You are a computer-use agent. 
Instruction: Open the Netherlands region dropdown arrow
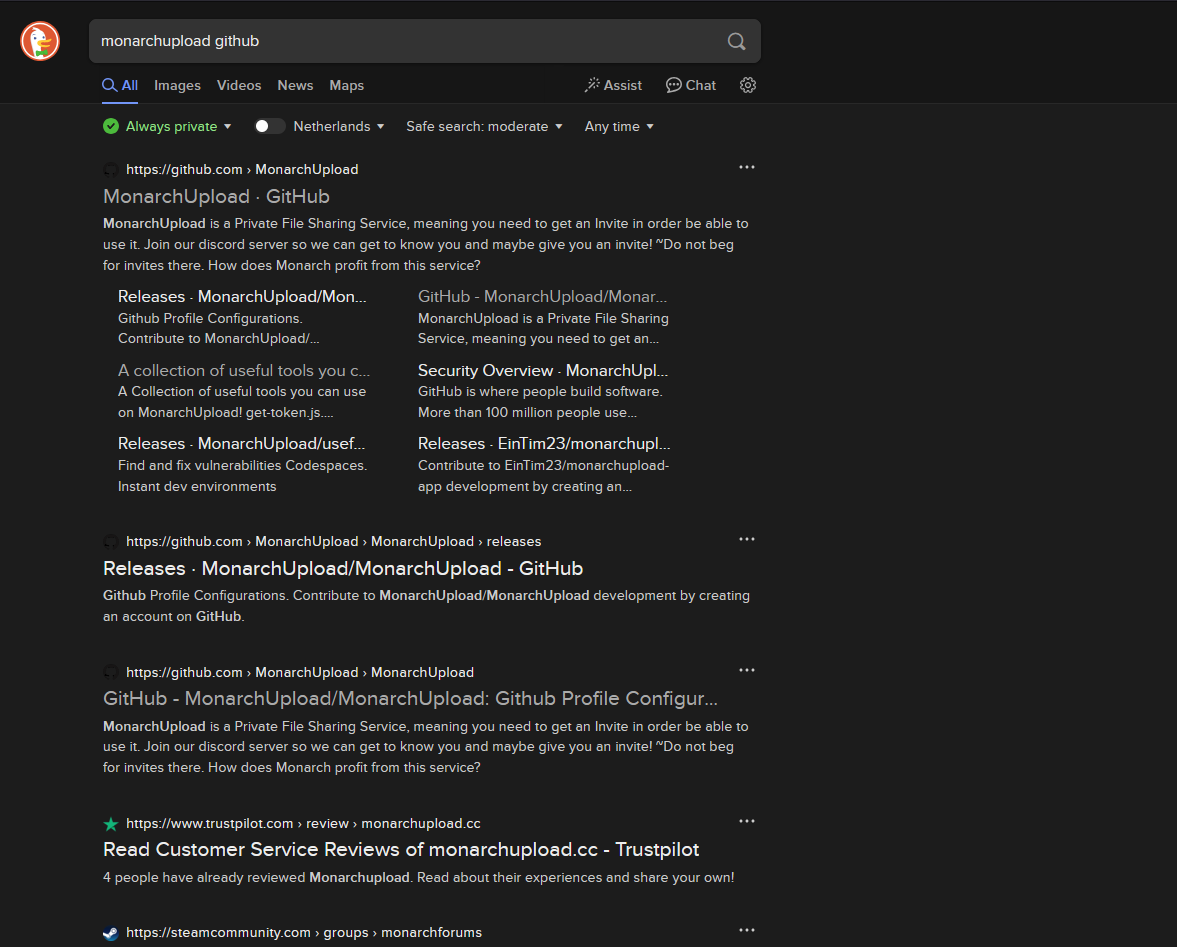pyautogui.click(x=380, y=126)
